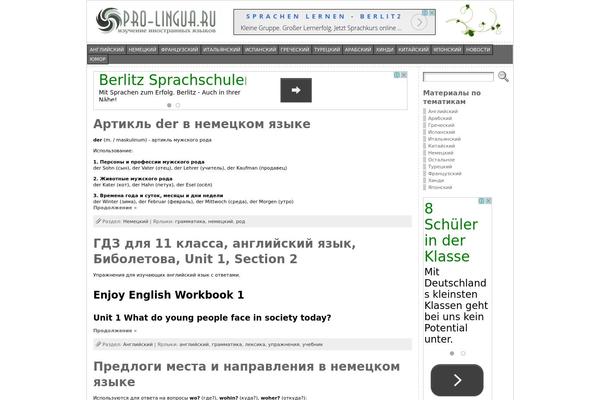The image size is (600, 400).
Task: Open sidebar category 'Турецкий'
Action: click(x=440, y=167)
